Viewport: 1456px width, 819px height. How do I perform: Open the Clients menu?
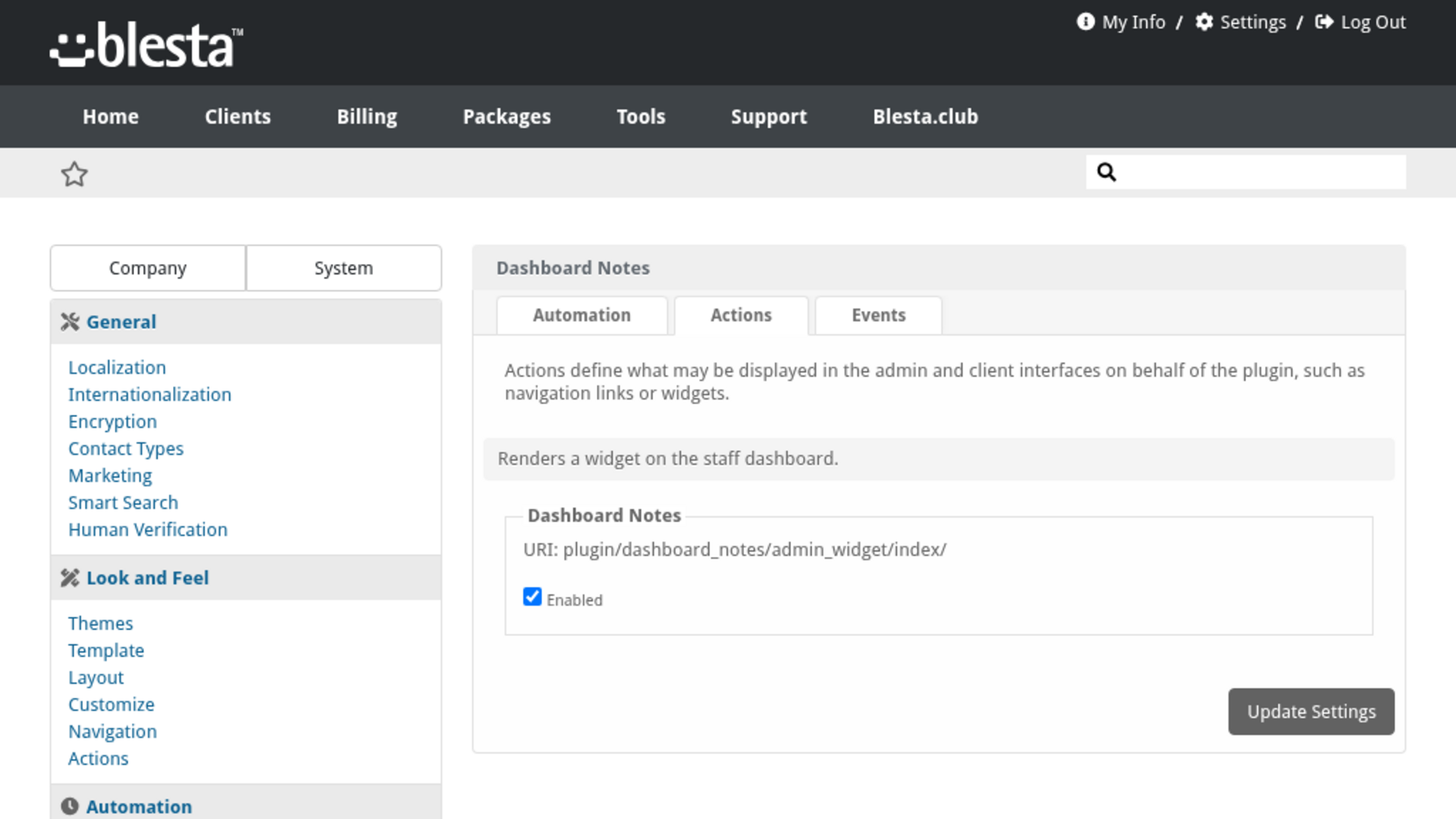tap(237, 116)
